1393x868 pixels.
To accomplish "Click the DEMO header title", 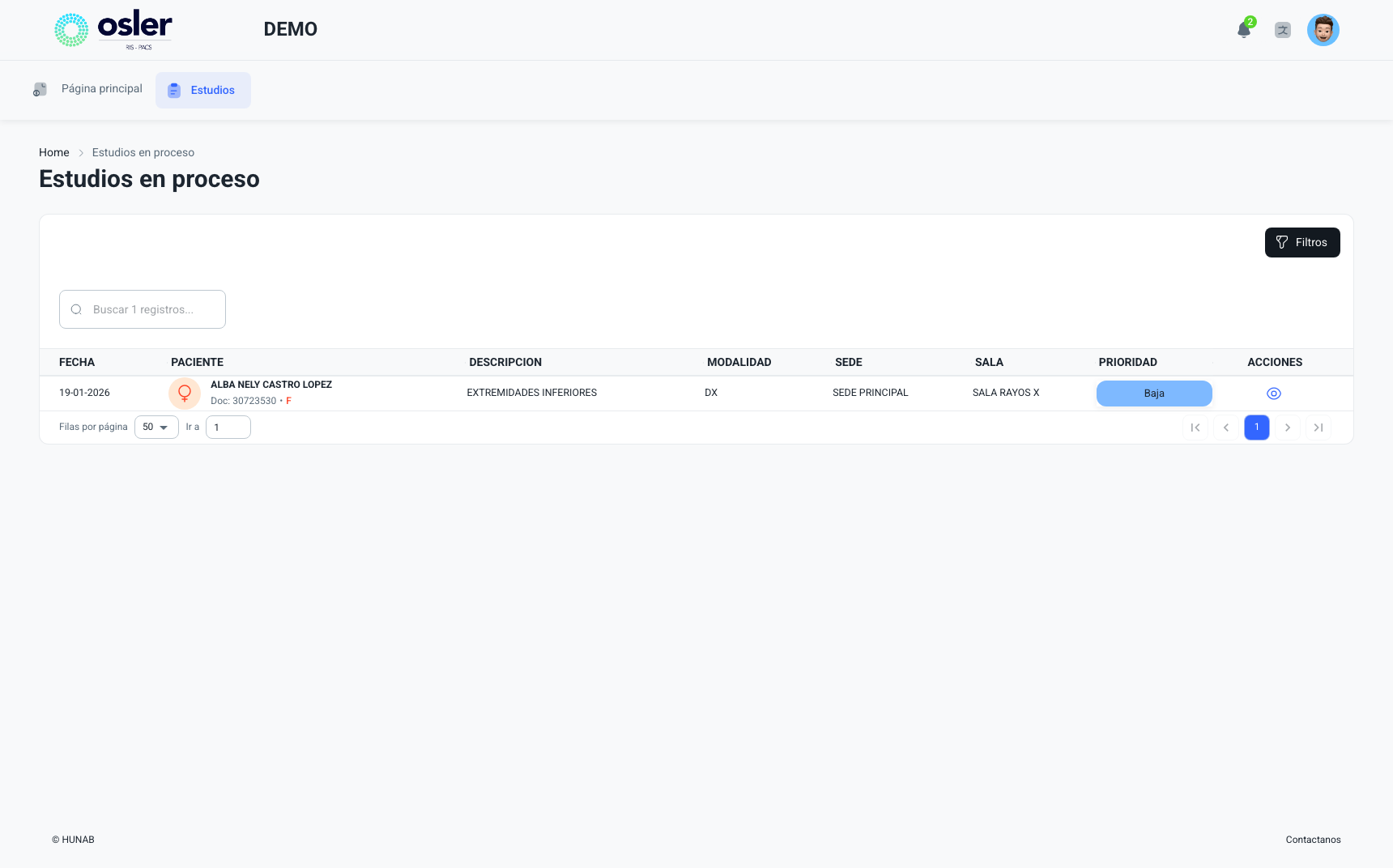I will coord(291,29).
